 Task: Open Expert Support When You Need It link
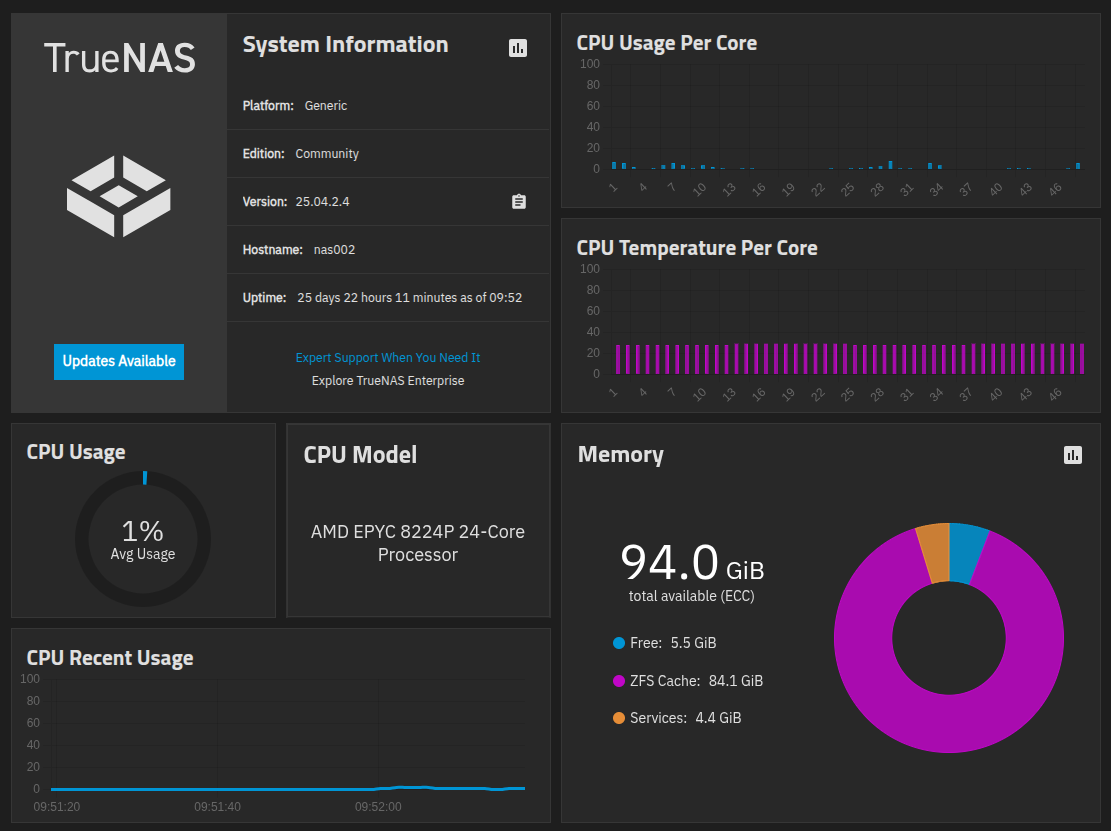point(388,357)
